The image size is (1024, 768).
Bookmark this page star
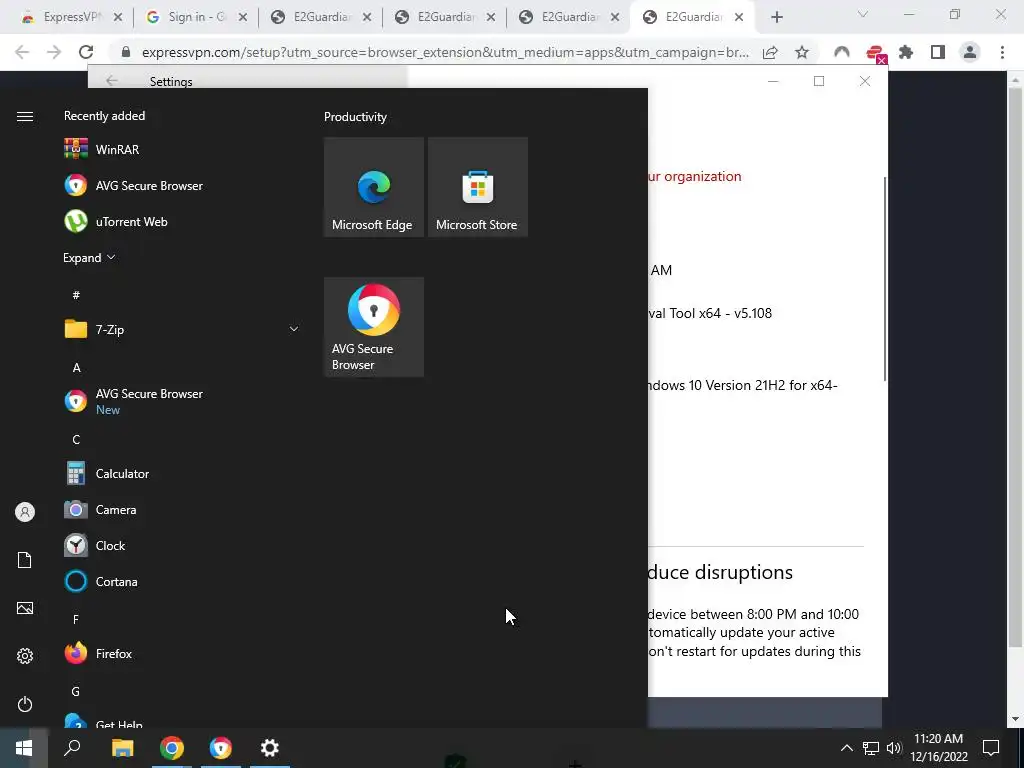802,52
